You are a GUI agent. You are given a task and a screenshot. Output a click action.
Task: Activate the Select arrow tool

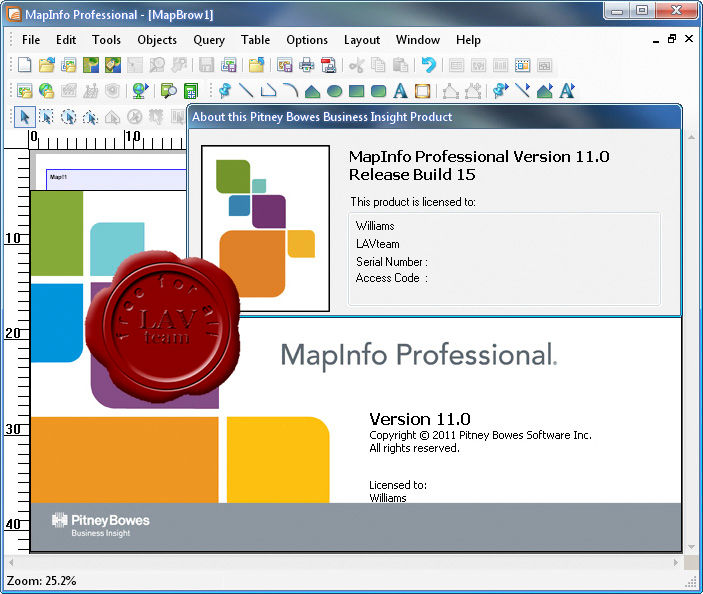click(x=25, y=117)
